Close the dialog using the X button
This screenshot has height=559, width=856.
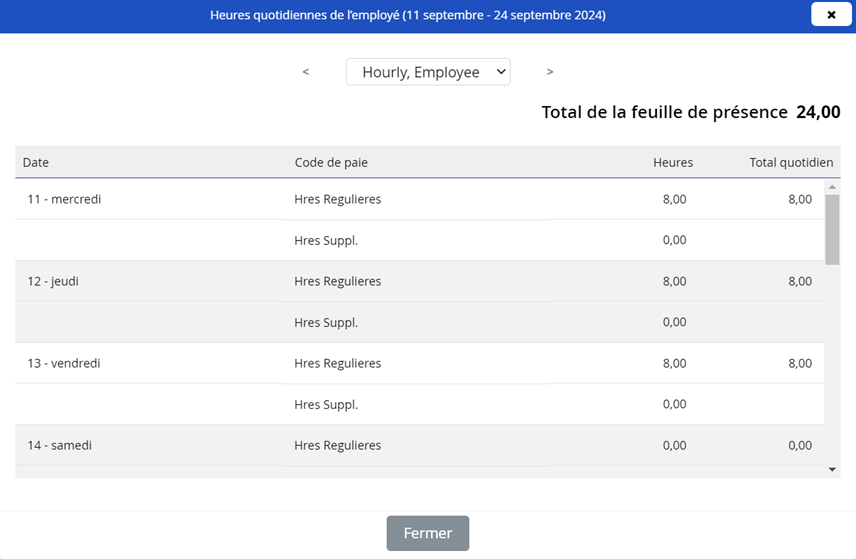click(x=831, y=15)
